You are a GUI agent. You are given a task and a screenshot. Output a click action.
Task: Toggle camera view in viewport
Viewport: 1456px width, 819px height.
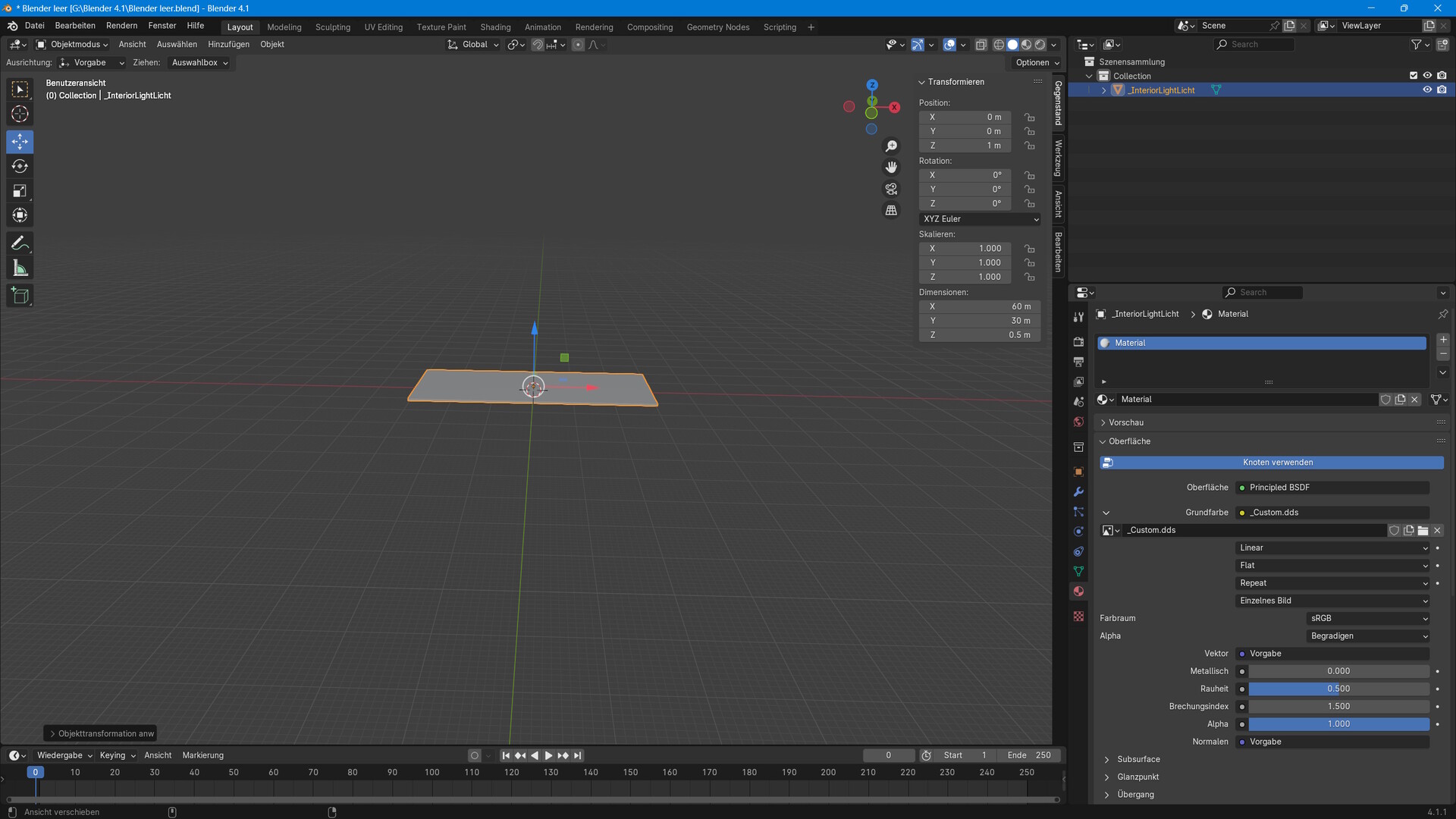click(891, 189)
